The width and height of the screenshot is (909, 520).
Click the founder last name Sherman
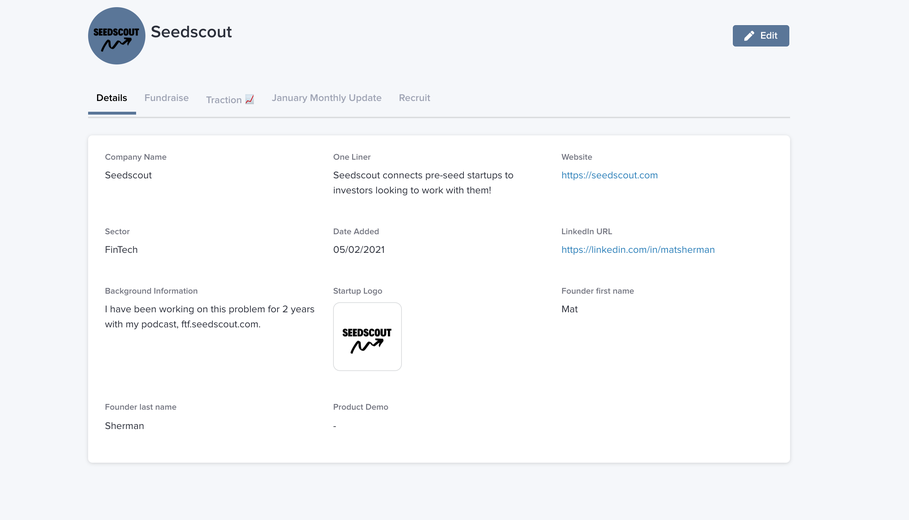click(125, 426)
